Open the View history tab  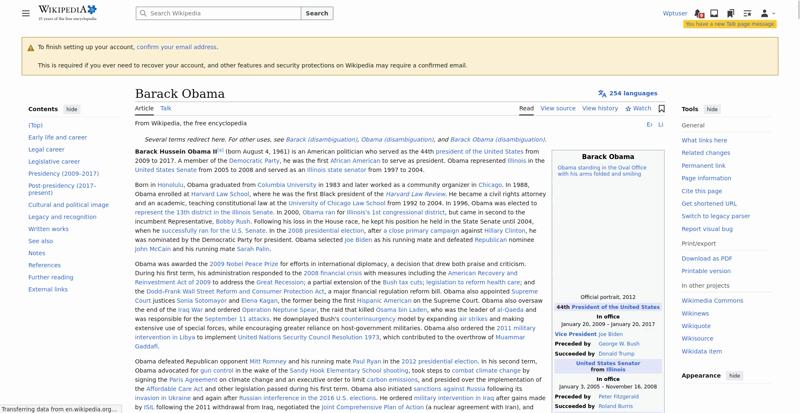[x=599, y=108]
